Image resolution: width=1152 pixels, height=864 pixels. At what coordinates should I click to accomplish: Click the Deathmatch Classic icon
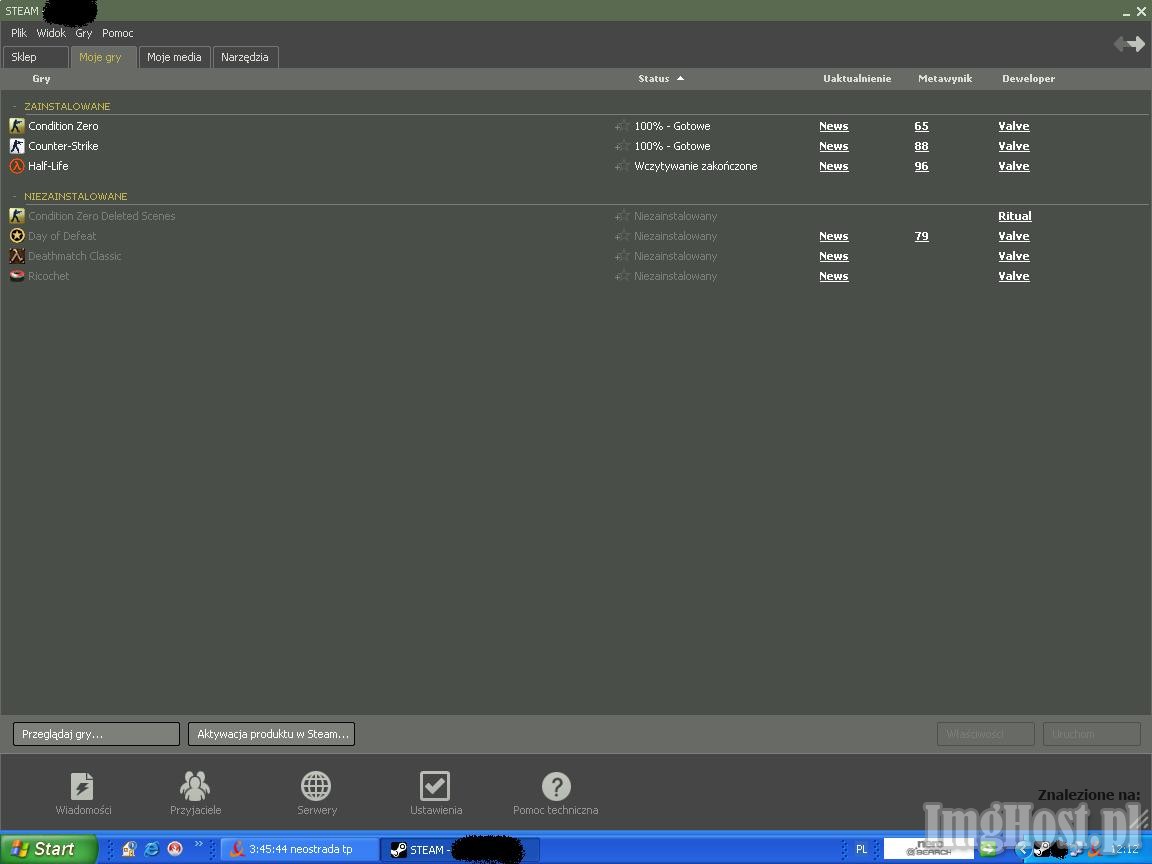(x=17, y=256)
